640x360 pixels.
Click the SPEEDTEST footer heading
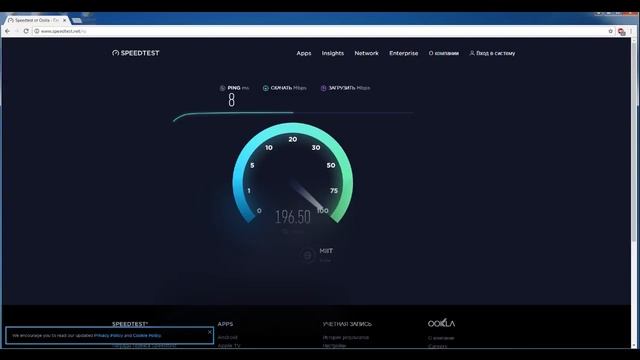[x=130, y=324]
